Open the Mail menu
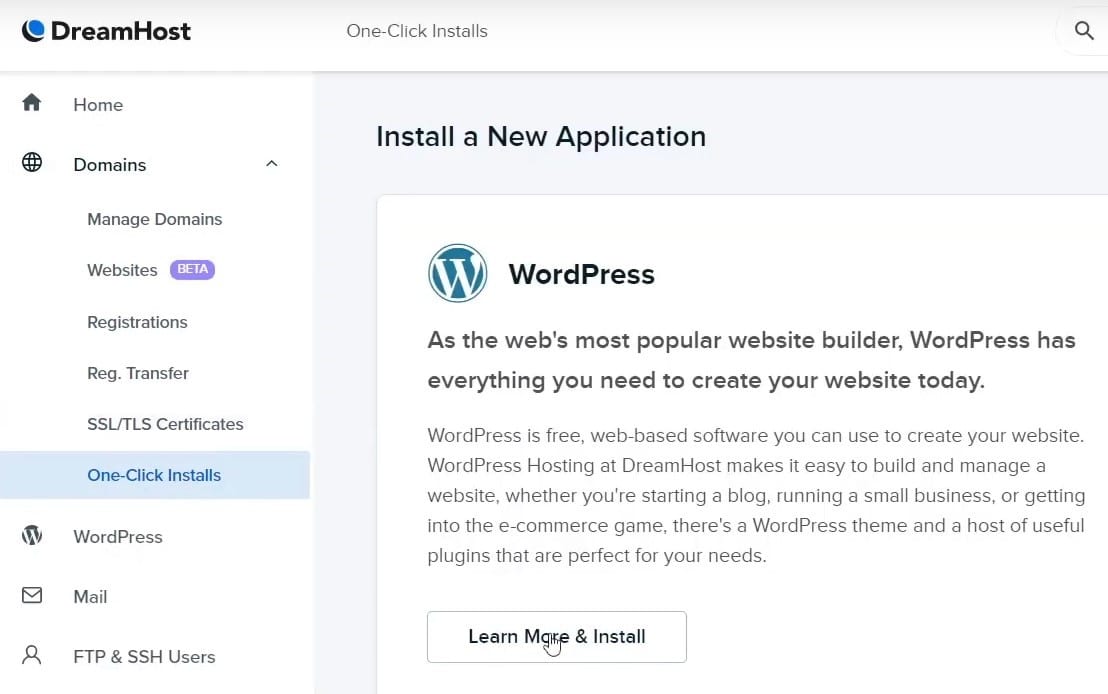This screenshot has height=694, width=1108. click(90, 597)
